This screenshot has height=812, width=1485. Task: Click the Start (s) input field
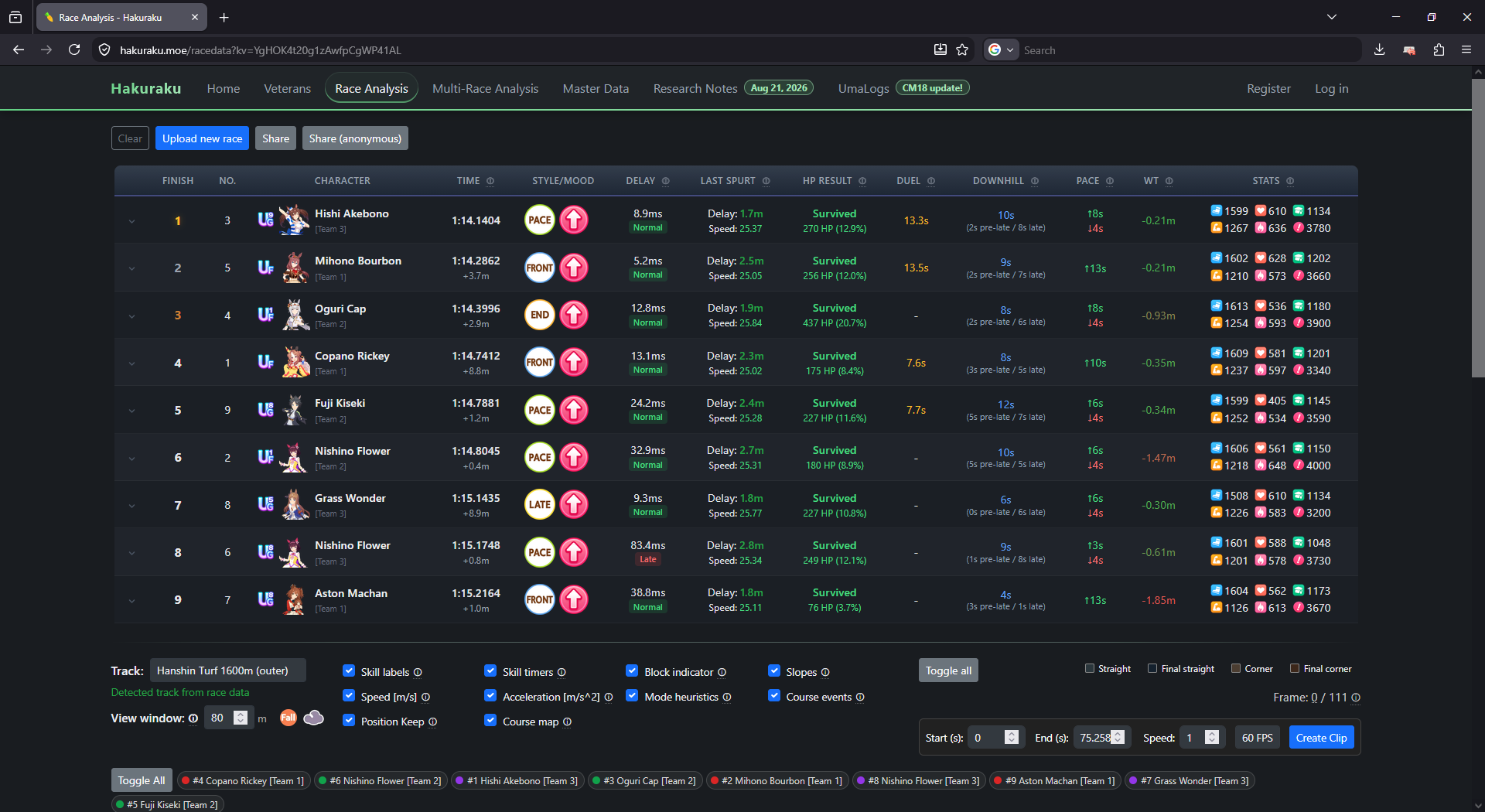click(995, 738)
